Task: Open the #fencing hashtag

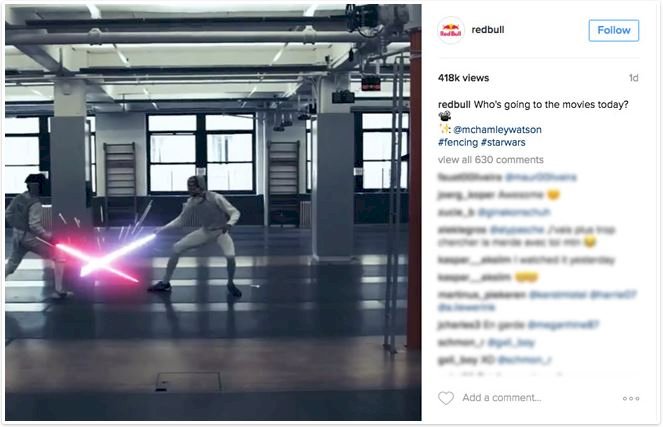Action: [458, 142]
